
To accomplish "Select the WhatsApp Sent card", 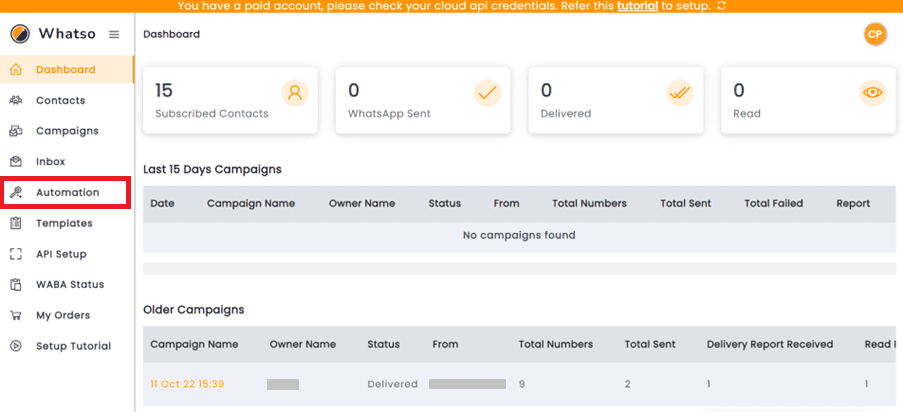I will 423,100.
